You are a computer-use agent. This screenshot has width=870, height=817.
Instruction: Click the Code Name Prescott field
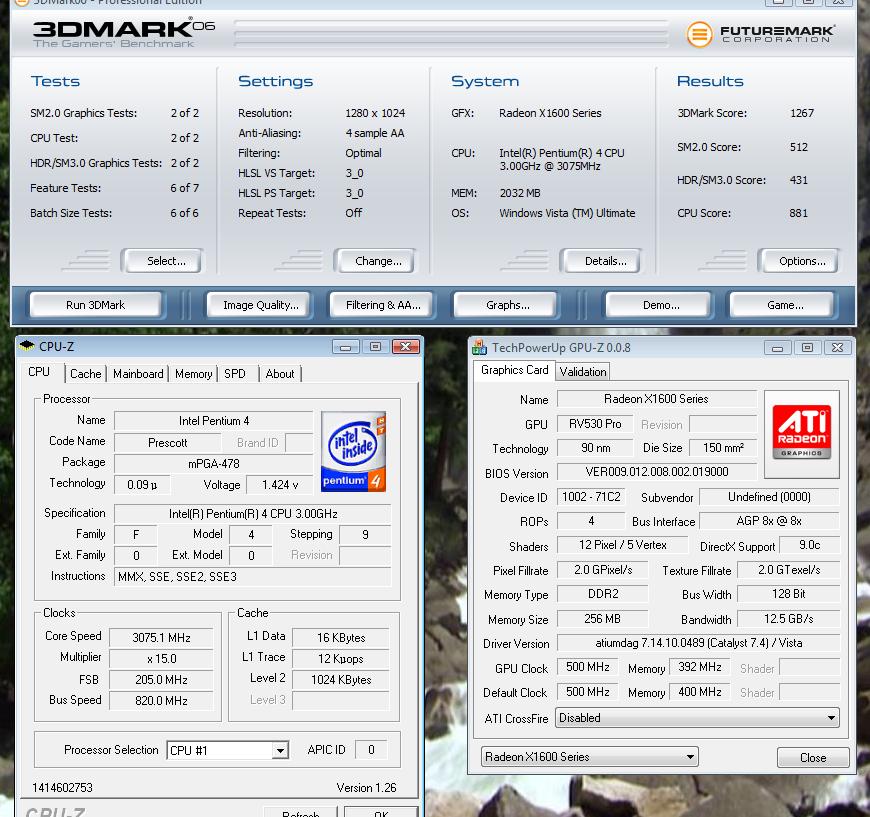click(168, 443)
